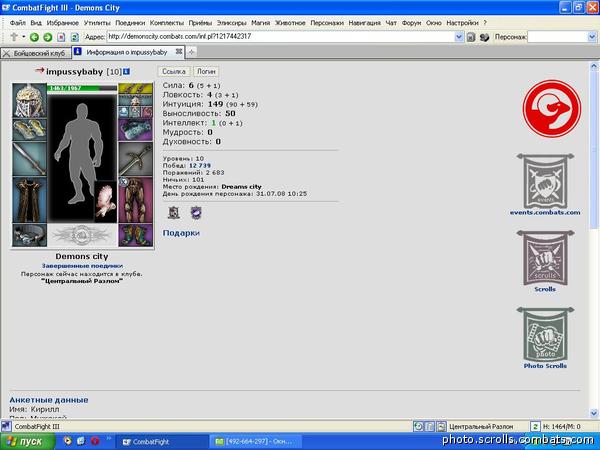
Task: Click the grey up arrow toolbar icon
Action: point(14,37)
